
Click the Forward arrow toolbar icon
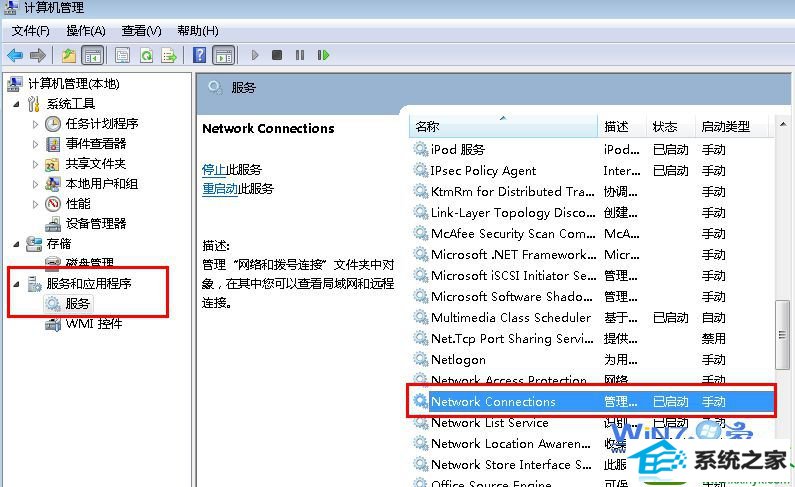coord(38,55)
